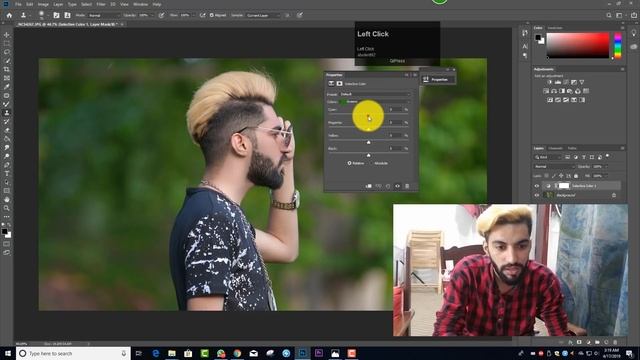Add a Brightness/Contrast adjustment
640x360 pixels.
point(550,82)
